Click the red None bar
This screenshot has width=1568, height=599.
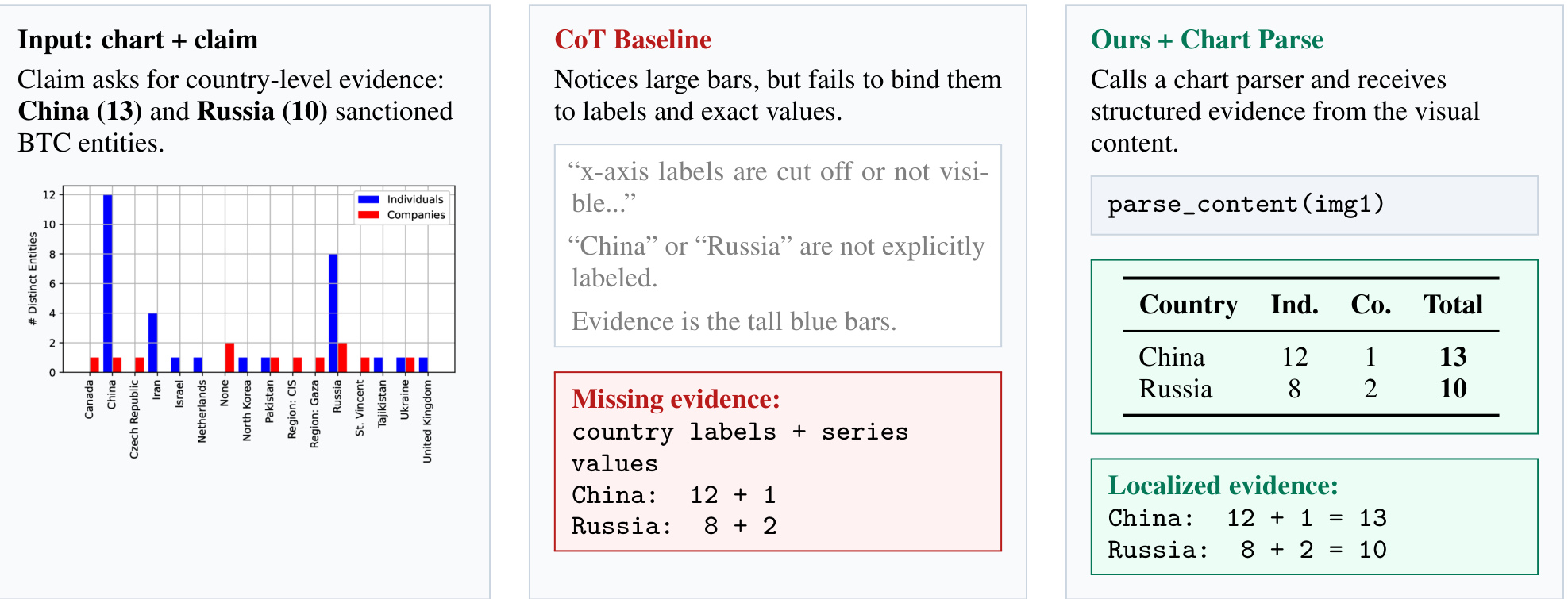point(229,357)
